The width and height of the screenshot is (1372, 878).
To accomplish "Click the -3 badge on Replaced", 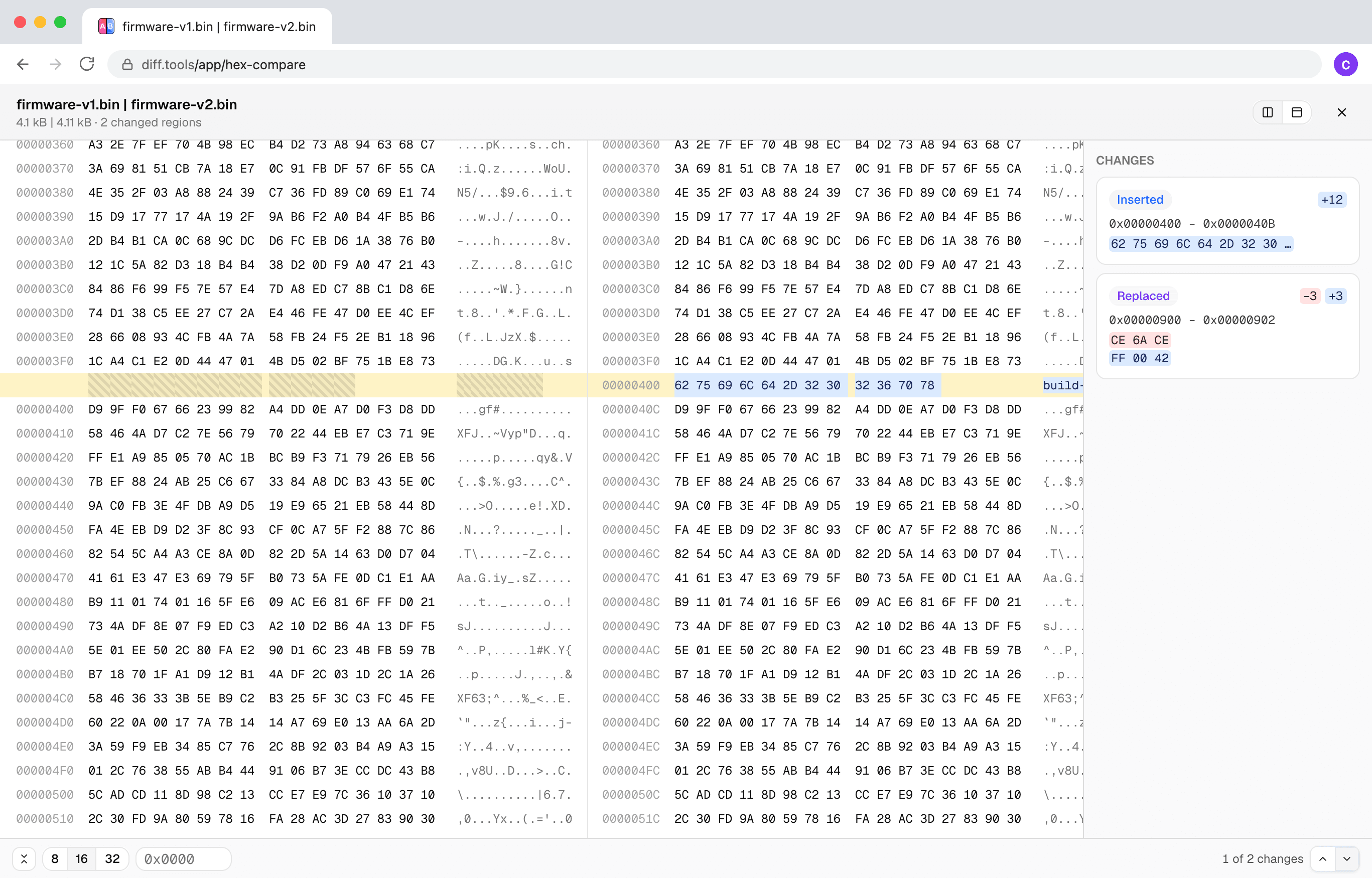I will pyautogui.click(x=1309, y=296).
